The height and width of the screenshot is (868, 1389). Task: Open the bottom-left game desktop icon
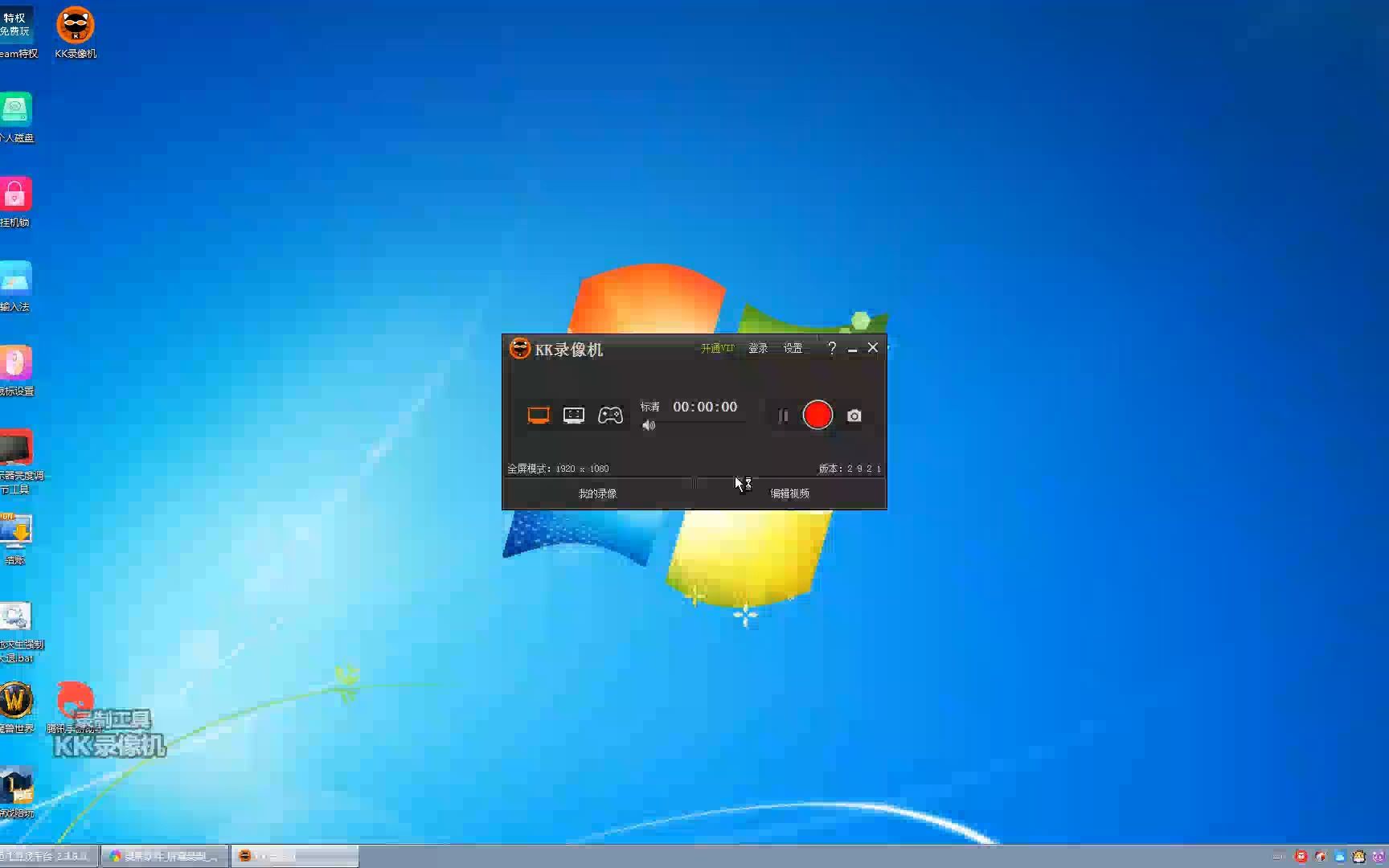(x=16, y=792)
